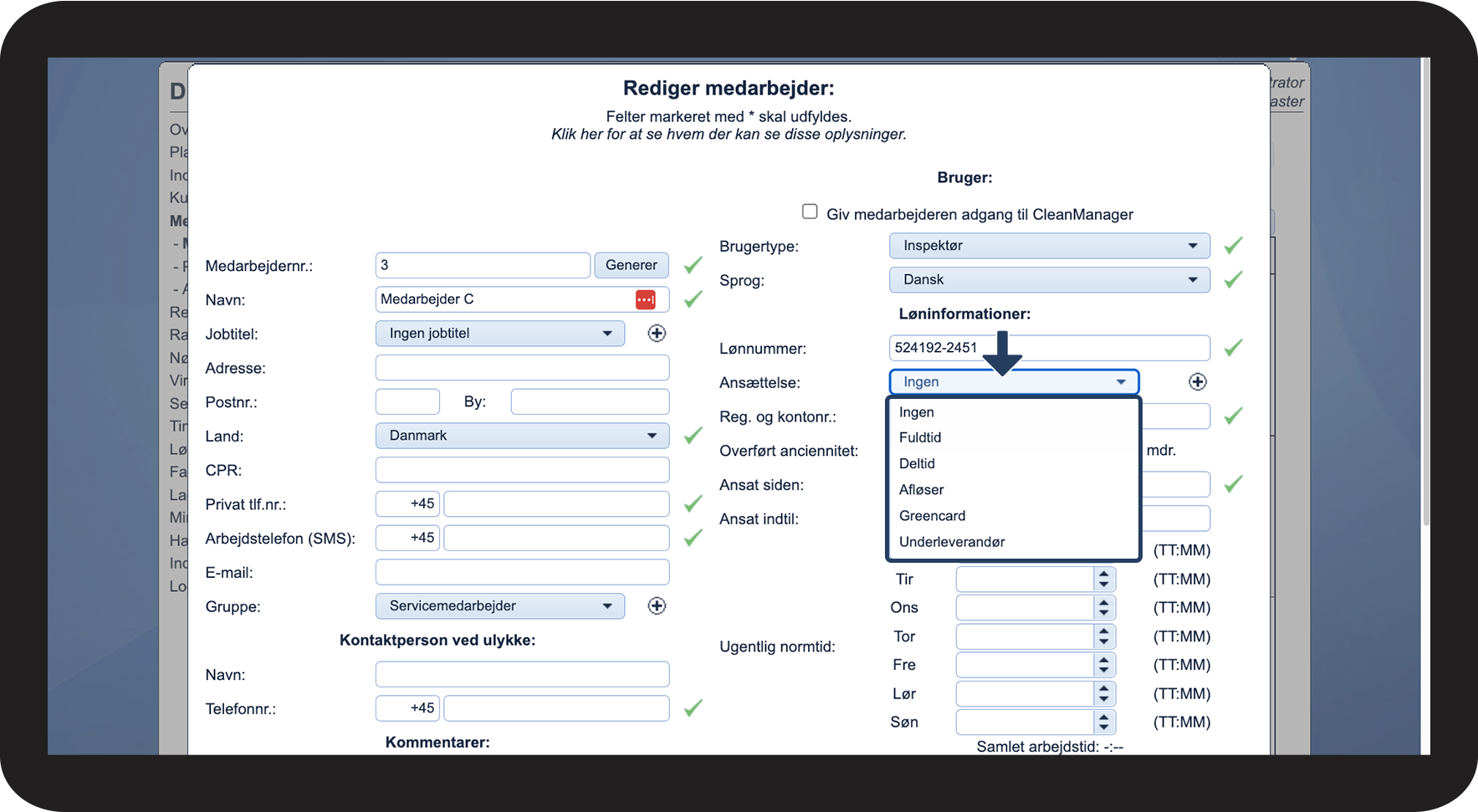Click the CPR input field

pos(523,470)
